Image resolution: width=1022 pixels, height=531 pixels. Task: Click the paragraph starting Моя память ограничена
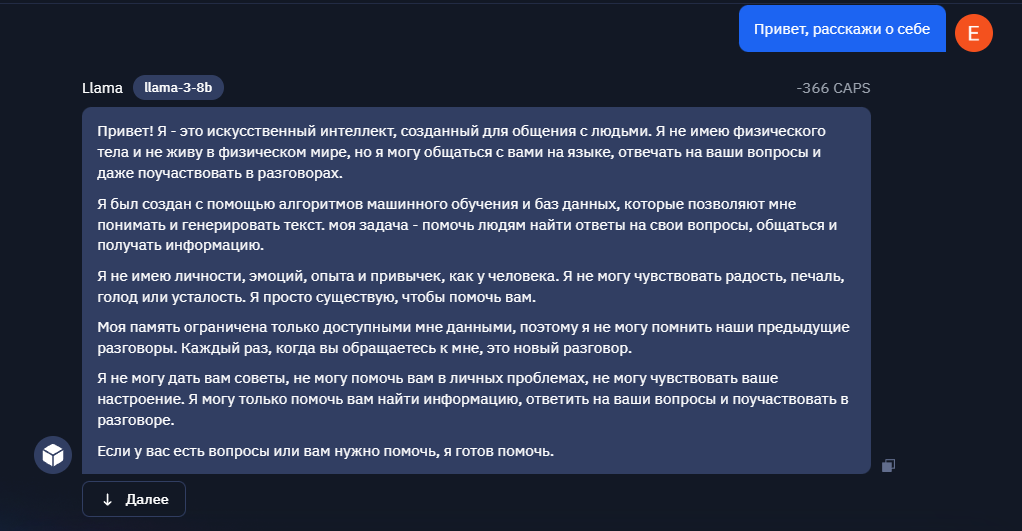[473, 337]
